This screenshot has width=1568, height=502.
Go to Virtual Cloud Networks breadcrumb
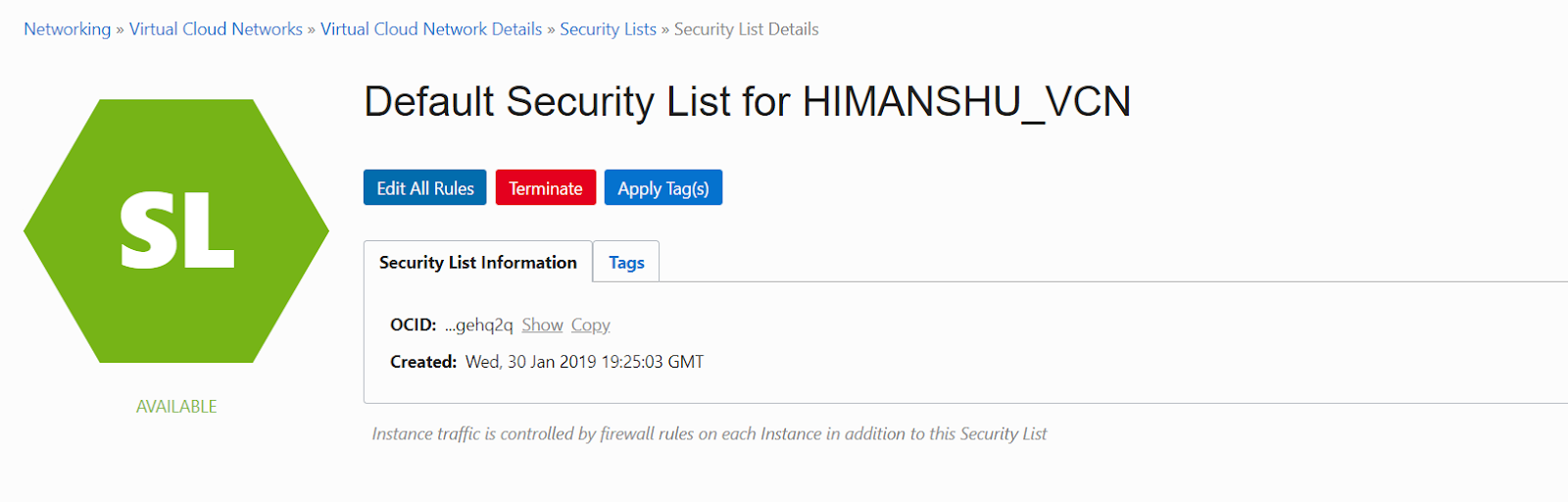pyautogui.click(x=216, y=29)
